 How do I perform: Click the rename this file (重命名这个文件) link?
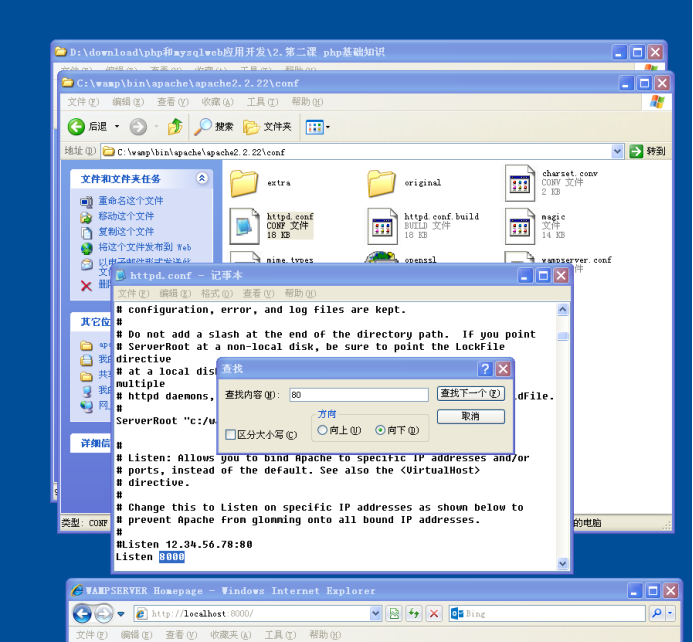[131, 201]
